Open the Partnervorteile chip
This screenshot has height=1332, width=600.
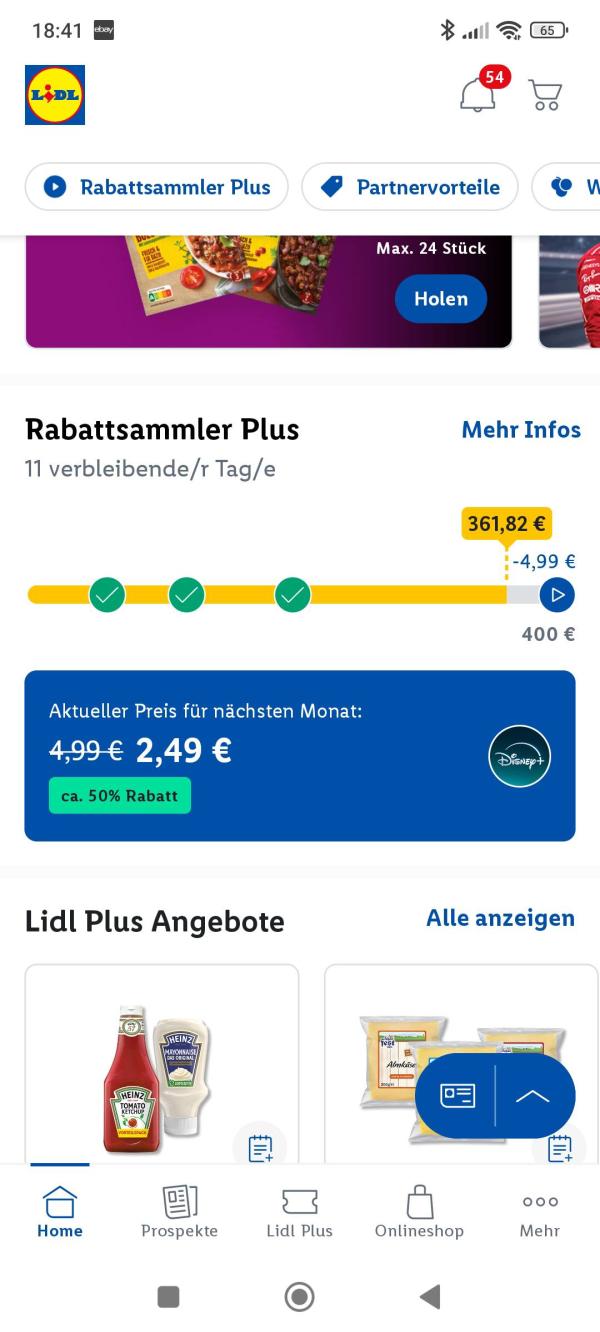pyautogui.click(x=410, y=187)
